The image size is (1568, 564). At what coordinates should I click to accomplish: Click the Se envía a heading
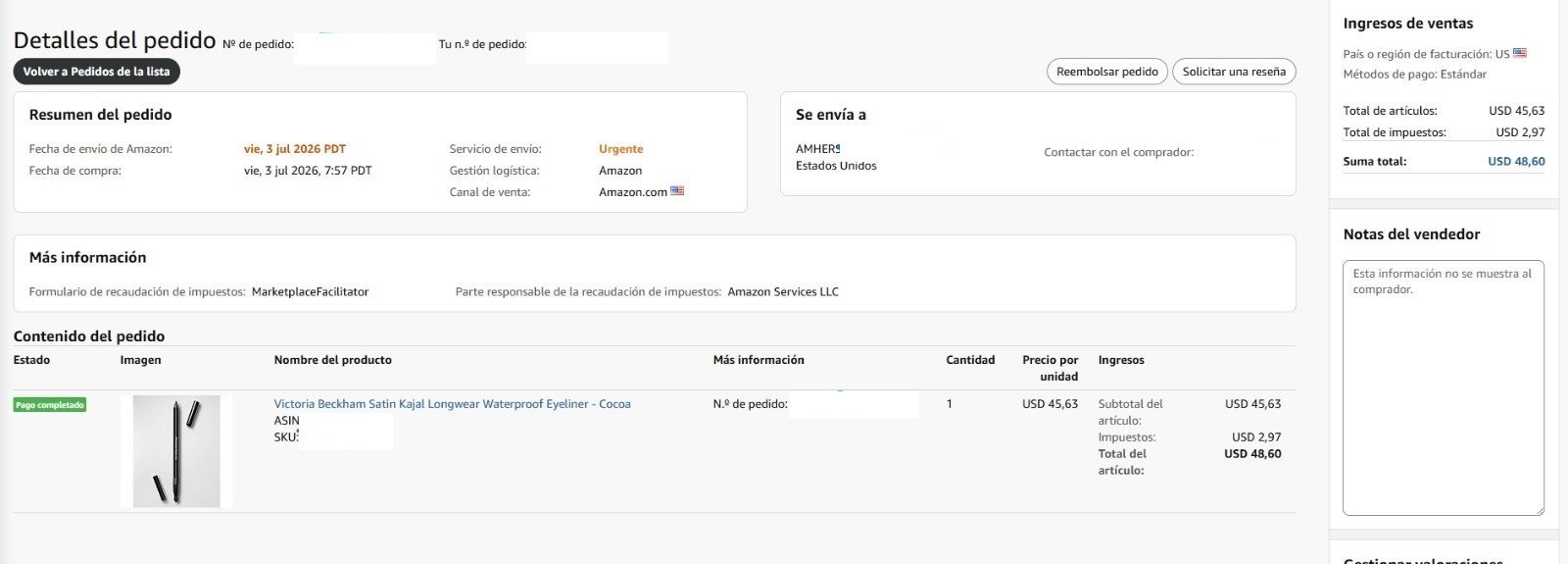pyautogui.click(x=831, y=115)
